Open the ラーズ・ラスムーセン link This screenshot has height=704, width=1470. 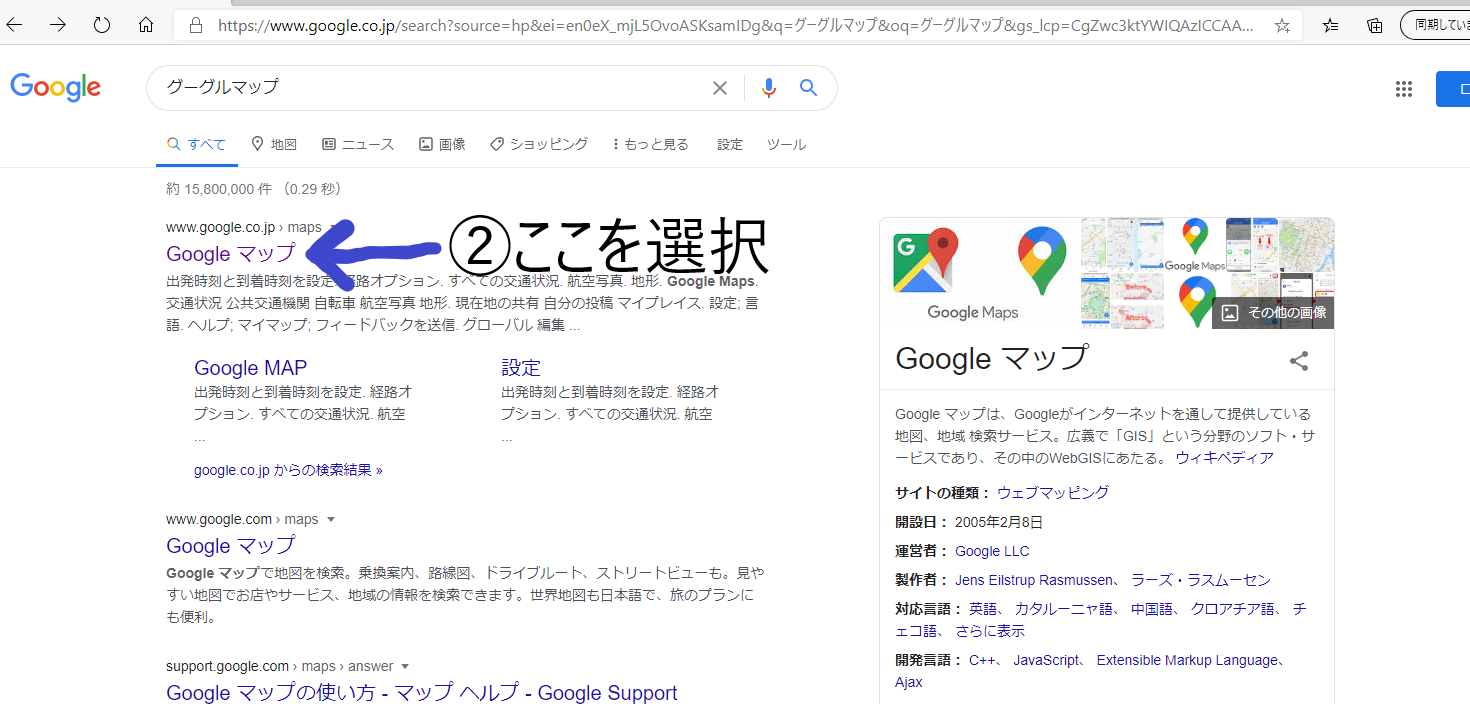(x=1201, y=580)
